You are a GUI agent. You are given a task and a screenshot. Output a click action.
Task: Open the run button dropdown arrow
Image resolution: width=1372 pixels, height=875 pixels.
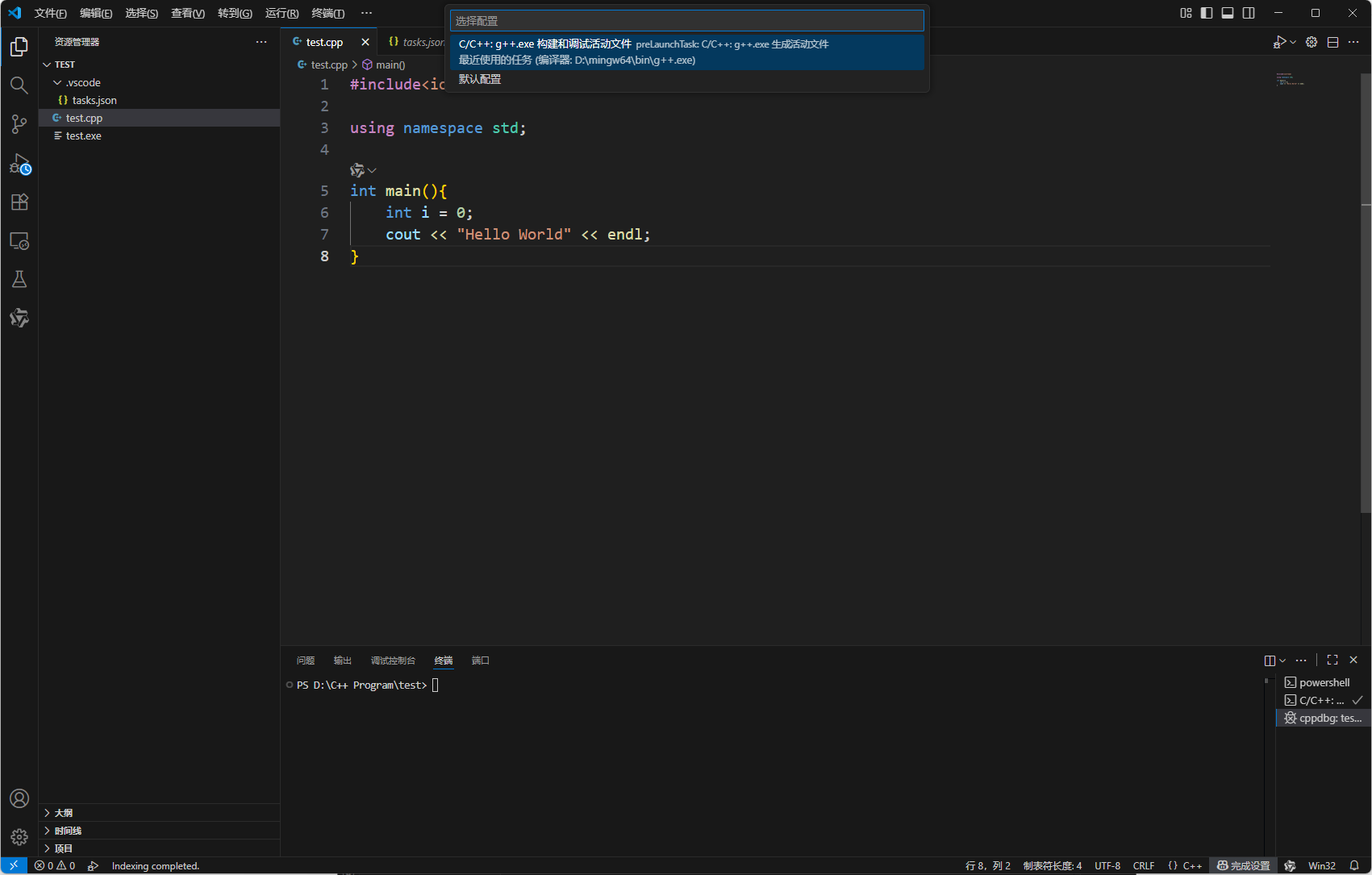coord(1294,42)
